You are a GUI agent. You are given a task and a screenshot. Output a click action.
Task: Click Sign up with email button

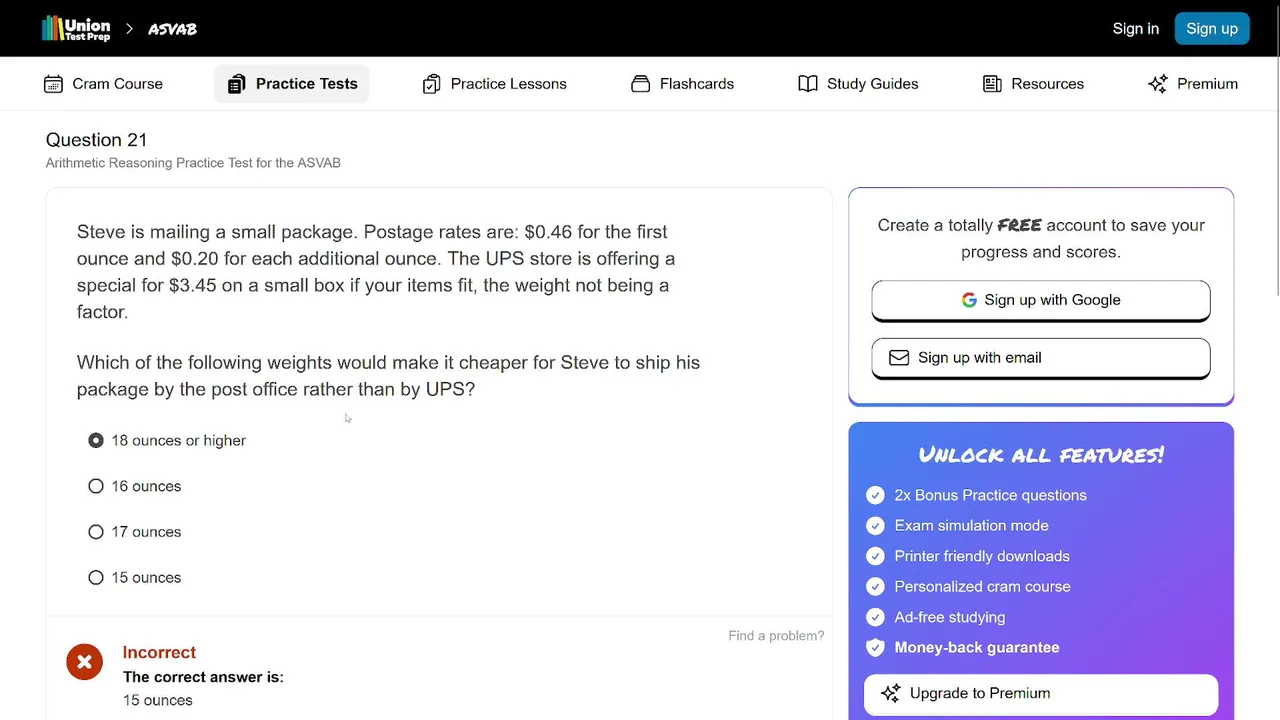(x=1041, y=358)
